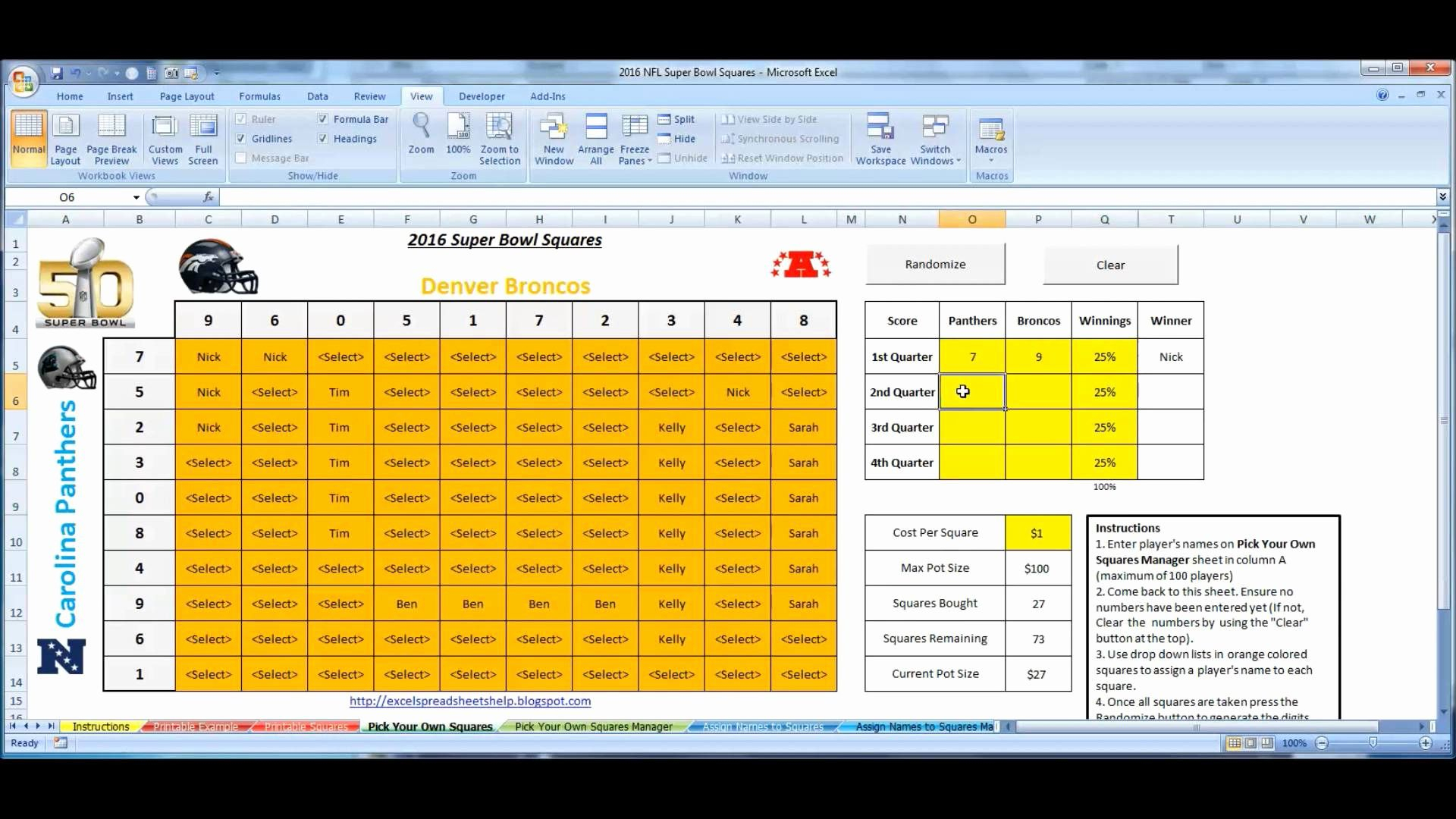Disable the Gridlines option
Screen dimensions: 1456x819
tap(241, 138)
